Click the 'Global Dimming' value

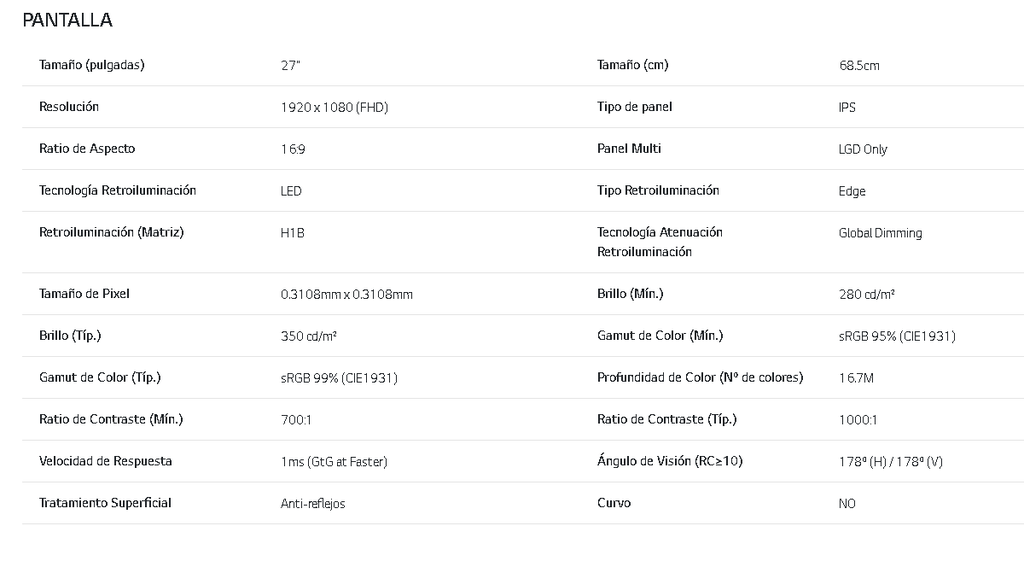coord(880,233)
